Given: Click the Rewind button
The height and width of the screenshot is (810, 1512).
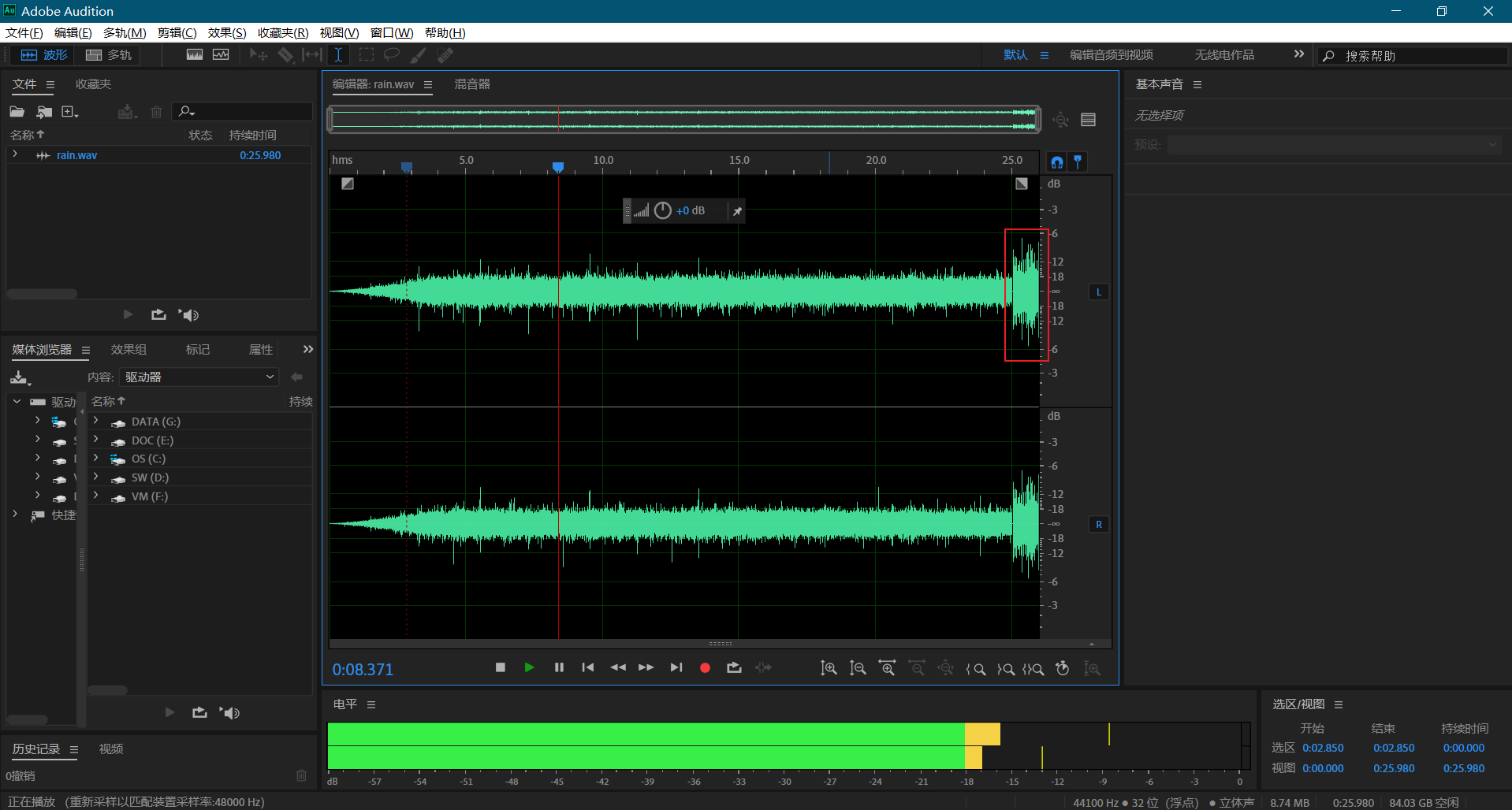Looking at the screenshot, I should pyautogui.click(x=617, y=667).
